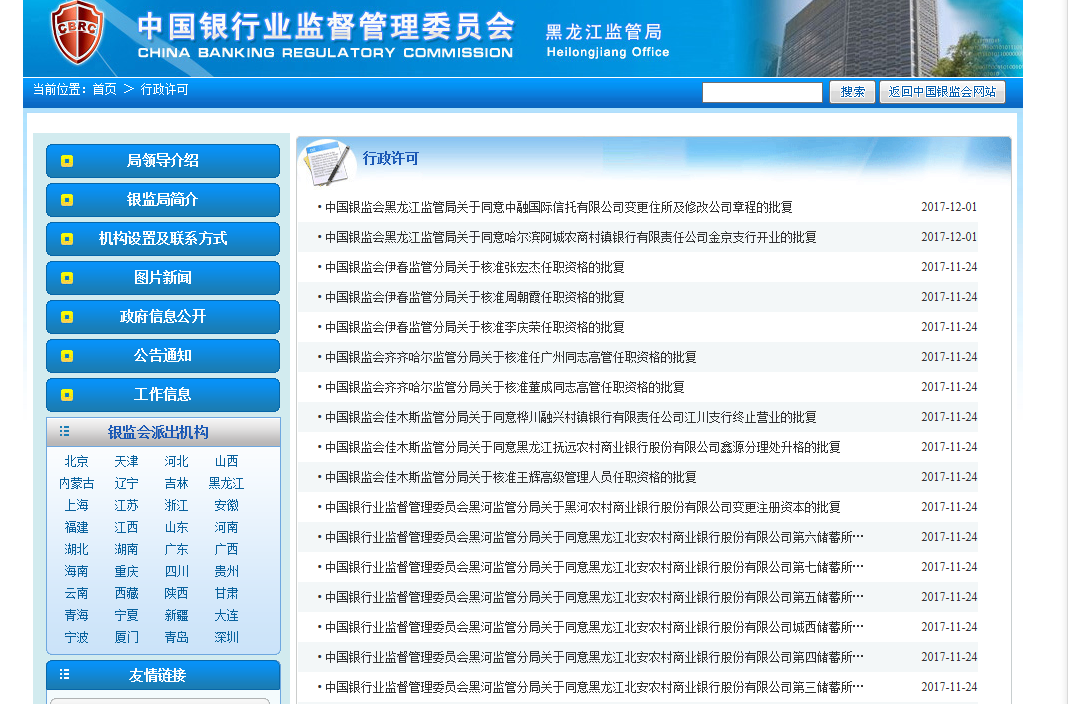This screenshot has width=1068, height=704.
Task: Open 公告通知 menu item
Action: click(x=163, y=355)
